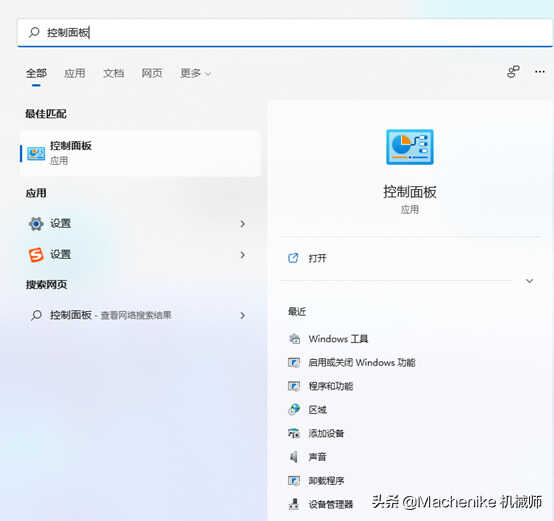
Task: Open the Windows 工具 recent item icon
Action: point(294,339)
